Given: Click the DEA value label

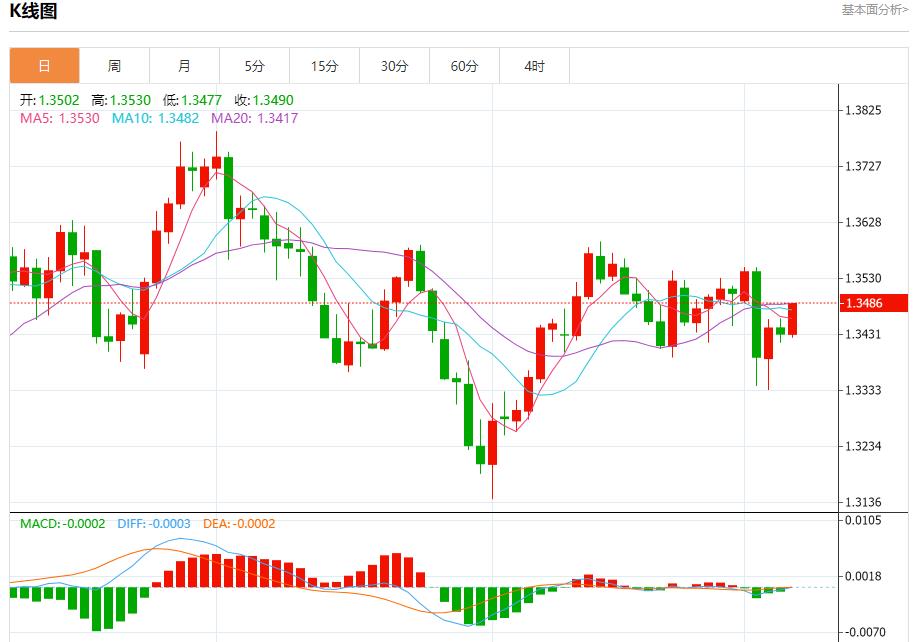Looking at the screenshot, I should (240, 524).
